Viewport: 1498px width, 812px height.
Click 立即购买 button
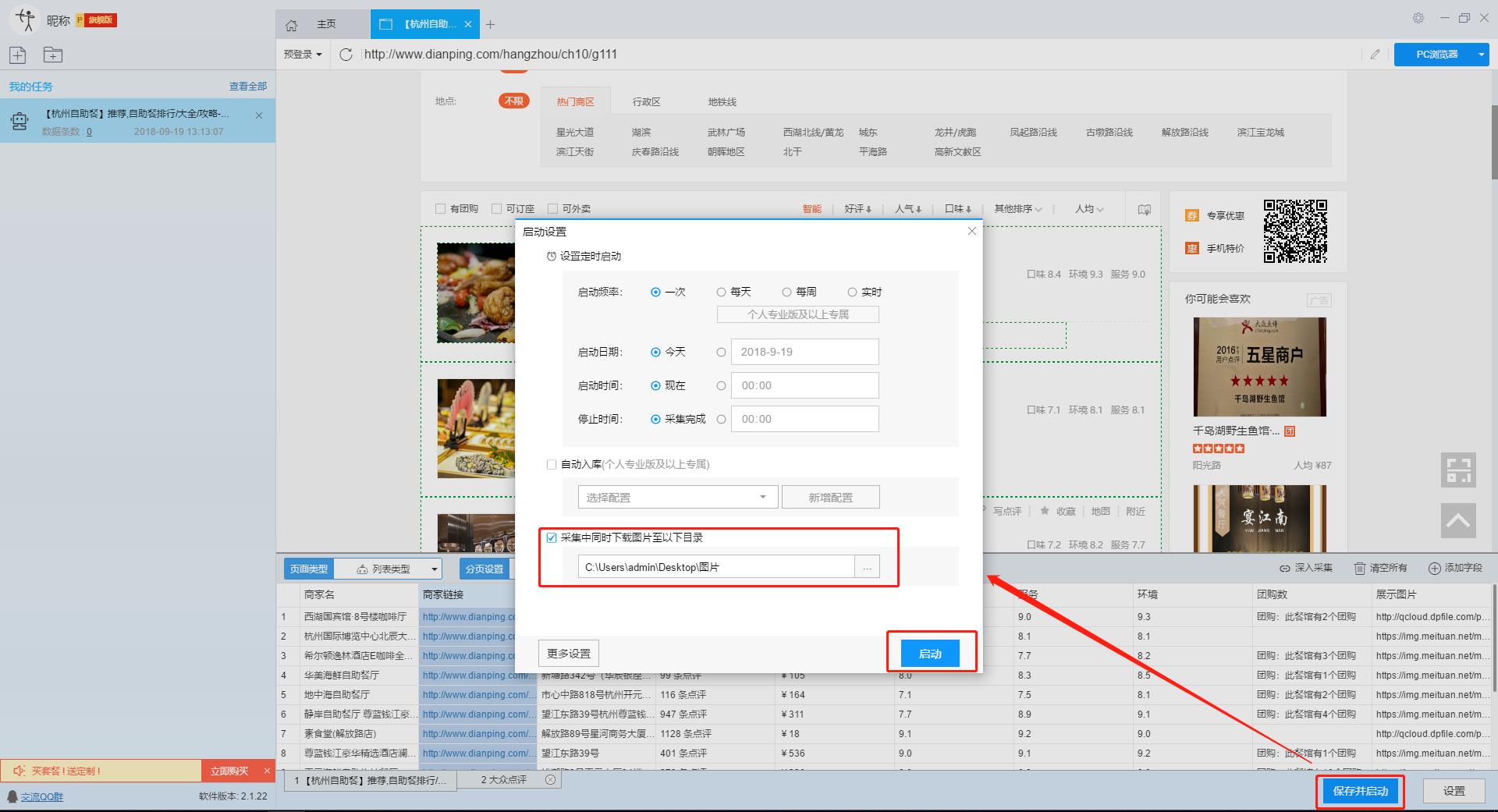tap(229, 771)
